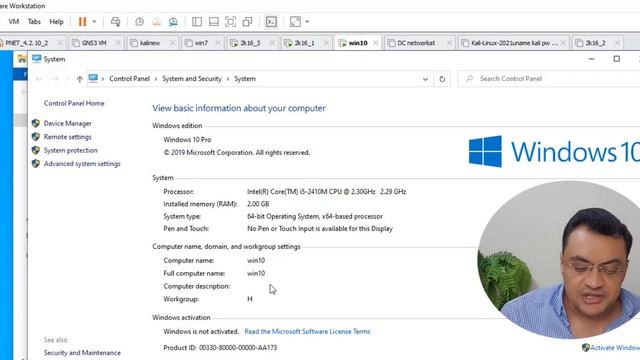Select System and Security breadcrumb
This screenshot has height=360, width=640.
tap(192, 79)
